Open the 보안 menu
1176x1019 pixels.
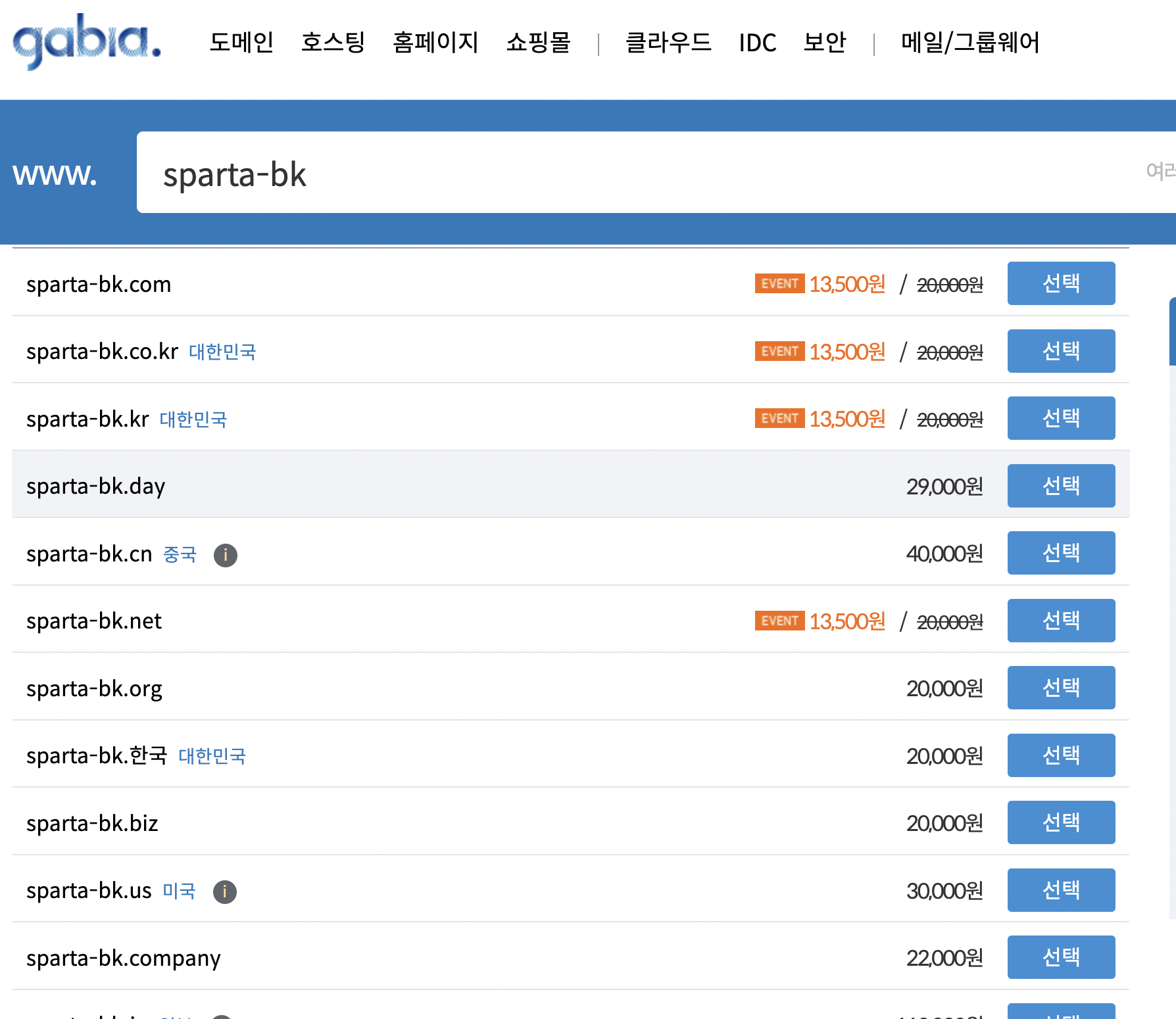(x=825, y=42)
